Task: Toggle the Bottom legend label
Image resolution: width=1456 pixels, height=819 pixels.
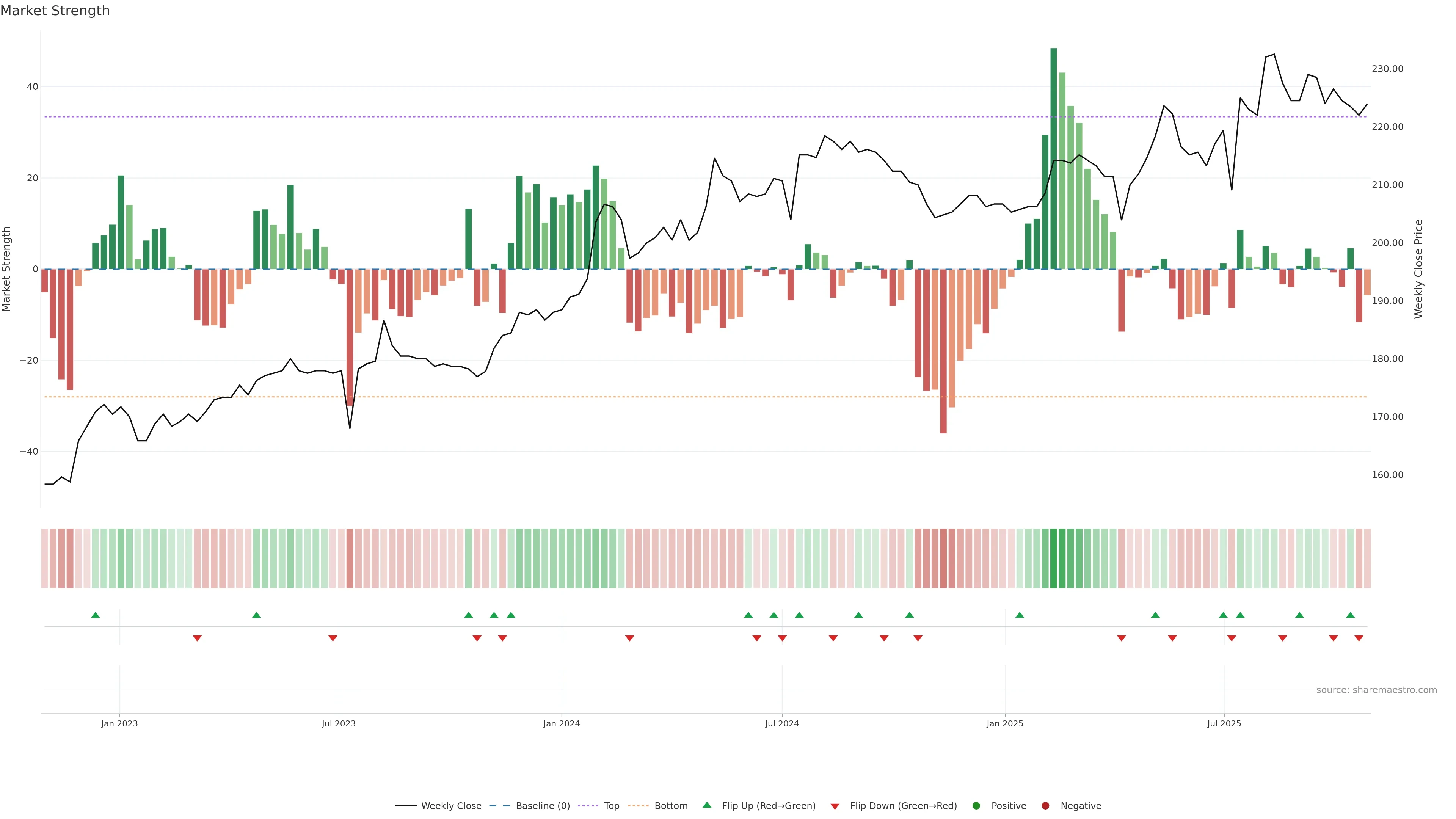Action: click(x=671, y=806)
